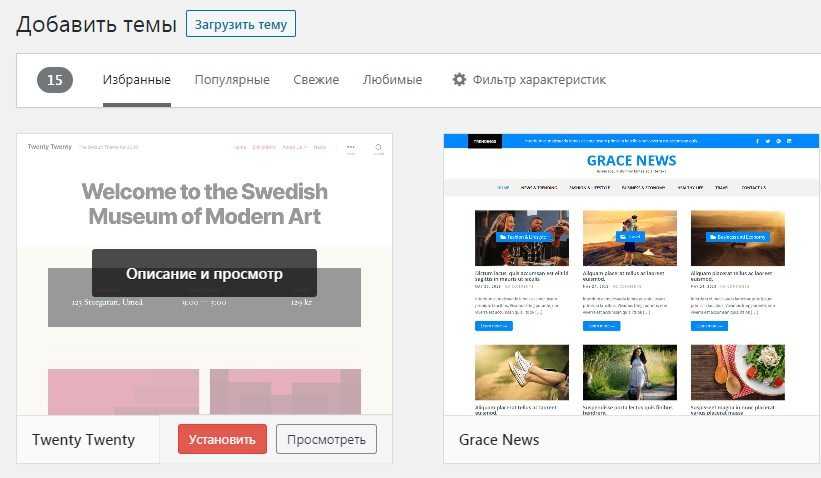Click the Twenty Twenty theme name label
This screenshot has width=821, height=478.
click(x=83, y=440)
